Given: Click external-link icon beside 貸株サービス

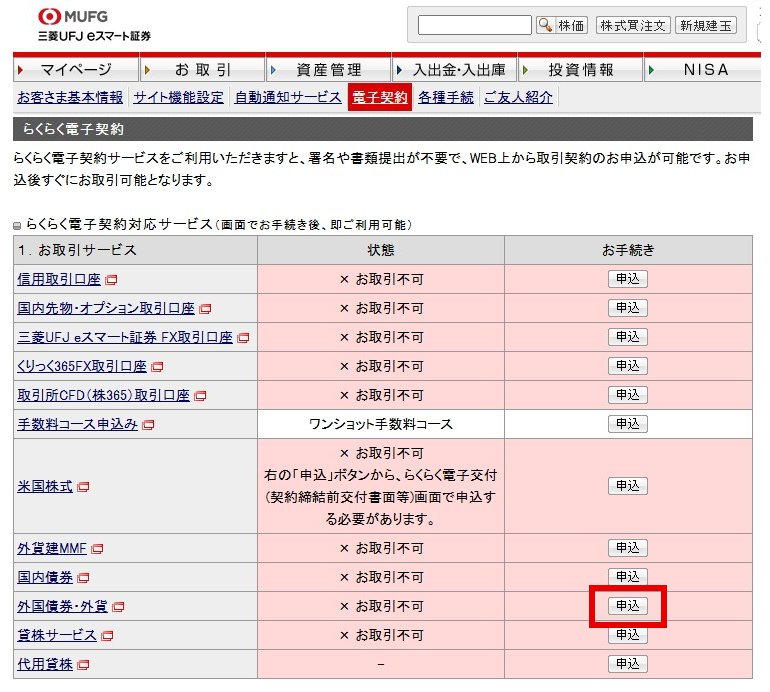Looking at the screenshot, I should click(x=107, y=636).
